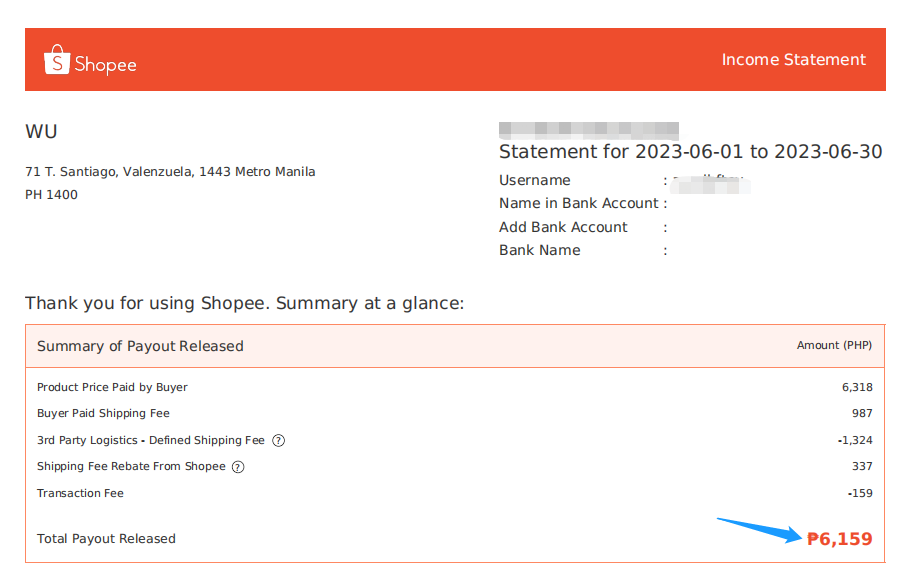921x579 pixels.
Task: Click the -1,324 logistics fee amount
Action: click(855, 440)
